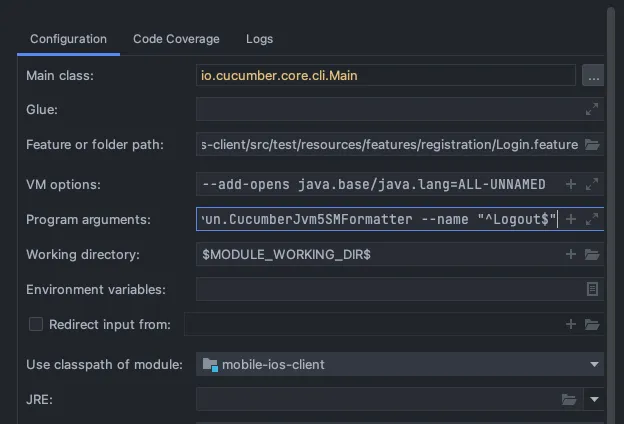Open the Logs tab

pos(259,39)
